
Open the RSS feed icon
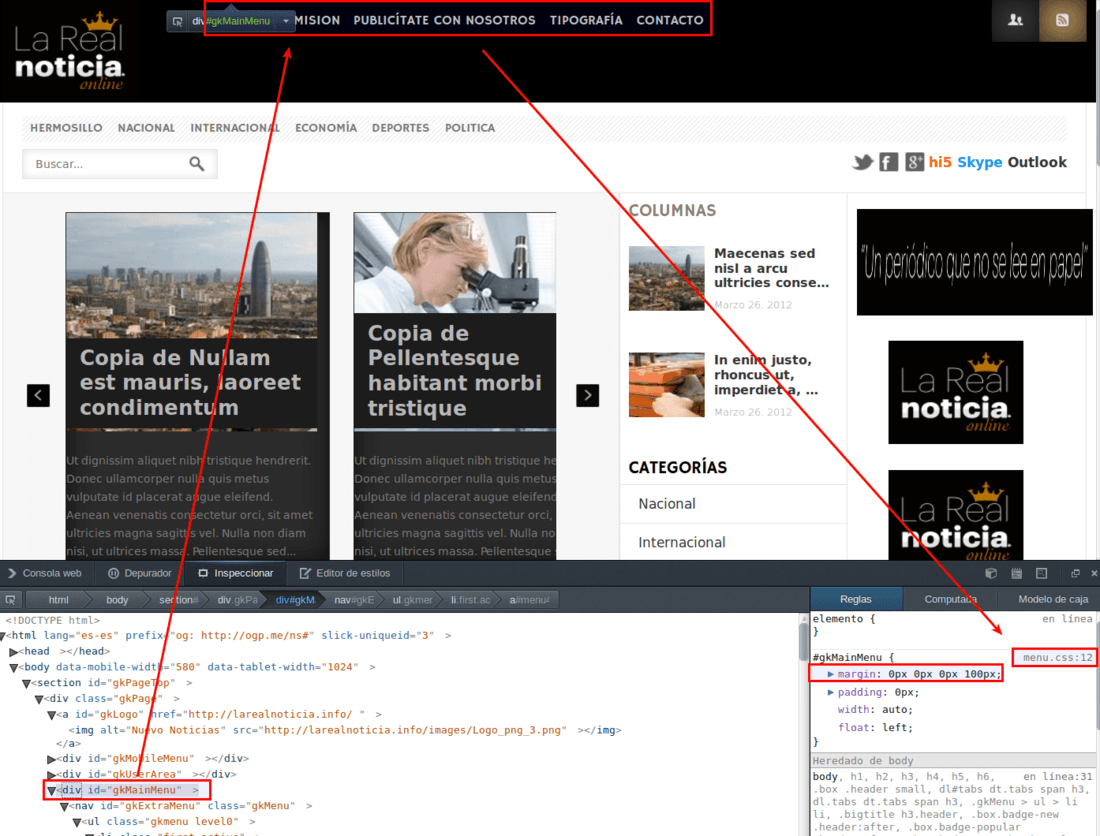tap(1062, 20)
